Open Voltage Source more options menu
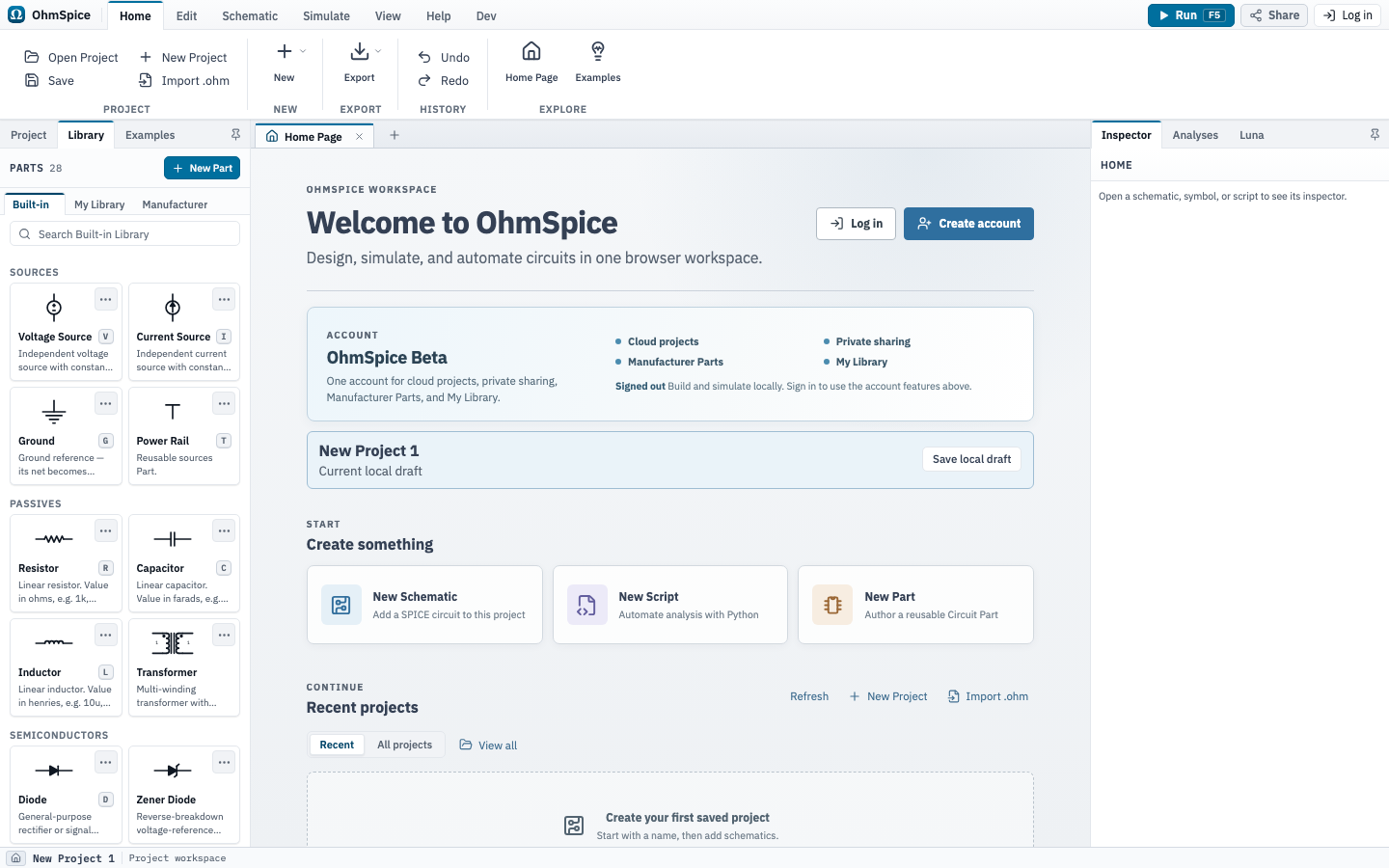The width and height of the screenshot is (1389, 868). point(106,300)
